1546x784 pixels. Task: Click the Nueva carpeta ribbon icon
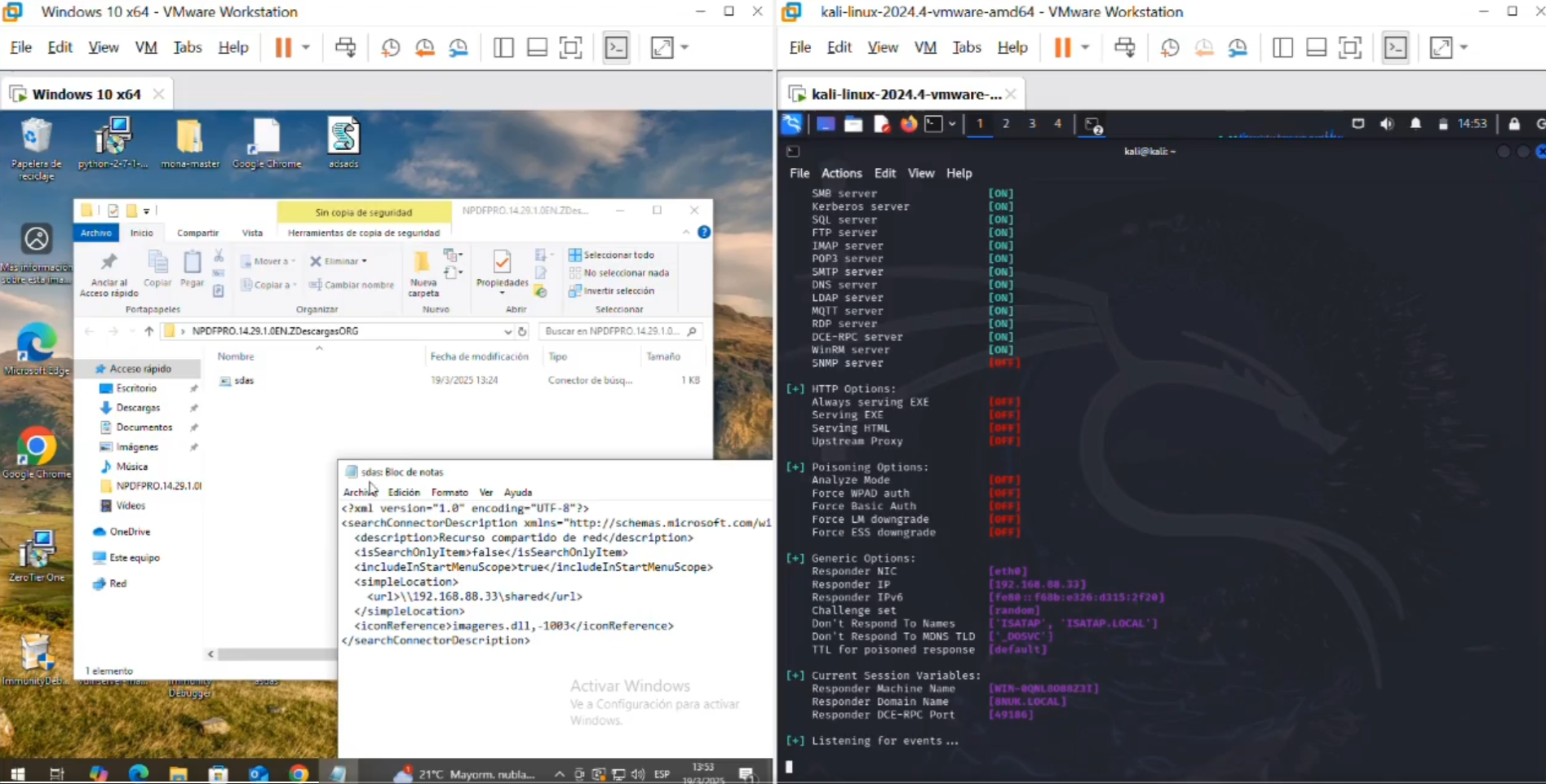[x=423, y=274]
